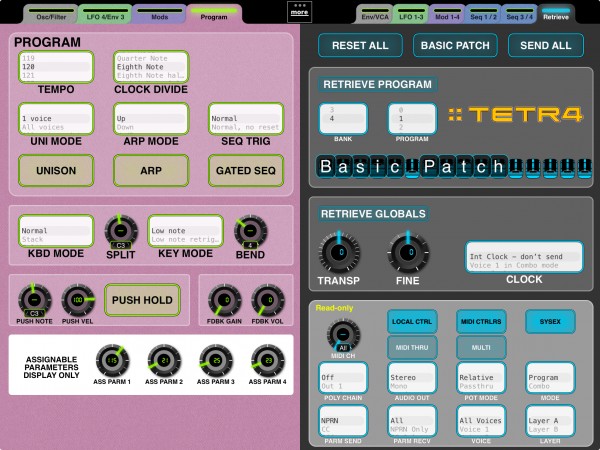
Task: Click the RESET ALL button
Action: pyautogui.click(x=360, y=46)
